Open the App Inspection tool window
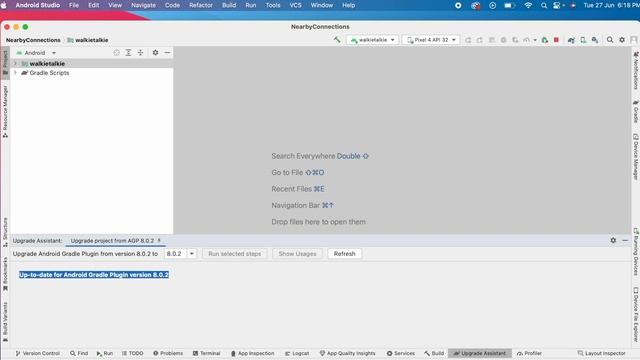Viewport: 640px width, 360px height. click(252, 353)
